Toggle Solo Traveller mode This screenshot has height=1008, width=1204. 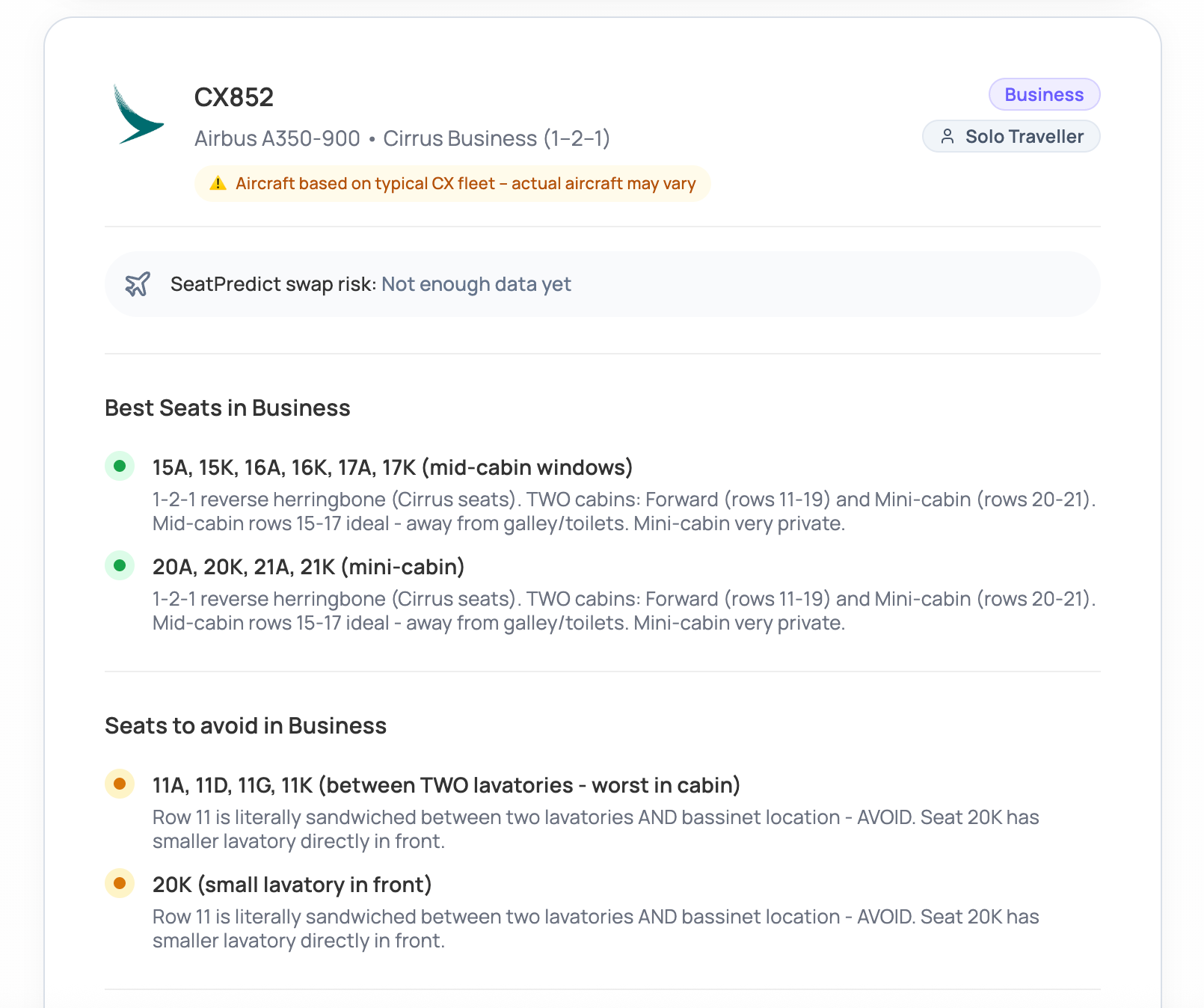pyautogui.click(x=1011, y=136)
